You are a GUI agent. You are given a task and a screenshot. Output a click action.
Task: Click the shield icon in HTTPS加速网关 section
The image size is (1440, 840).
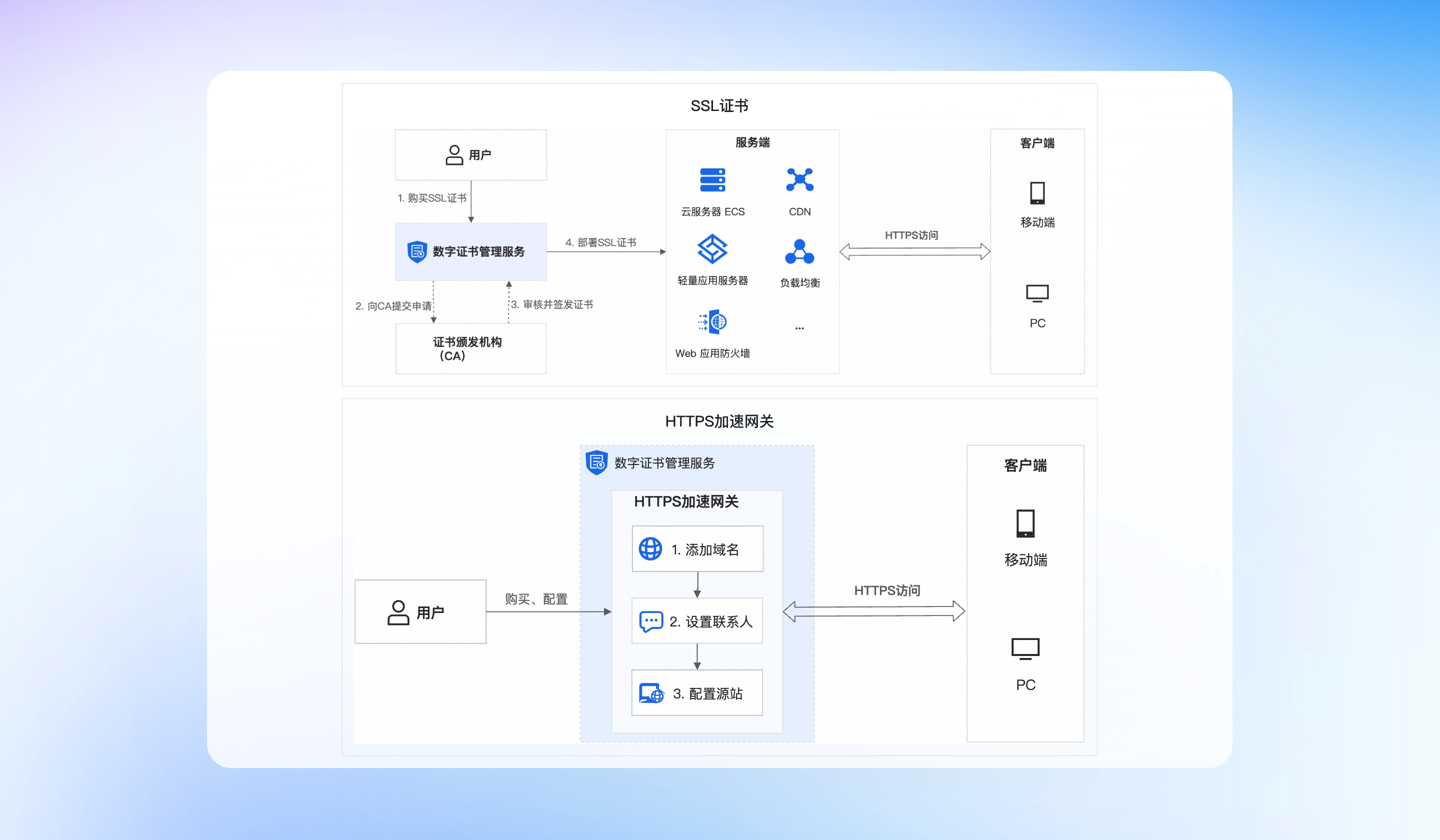pyautogui.click(x=596, y=462)
